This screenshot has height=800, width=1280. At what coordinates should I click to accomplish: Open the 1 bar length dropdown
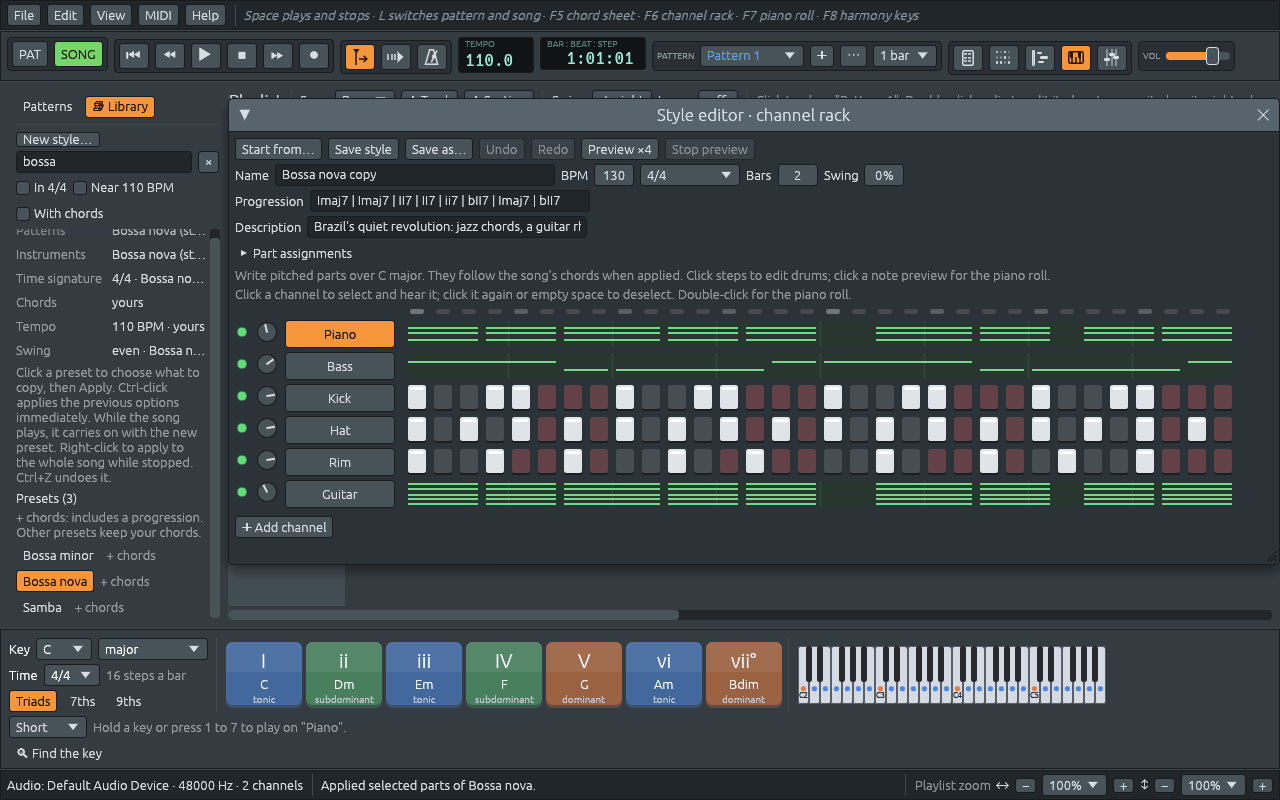coord(904,56)
